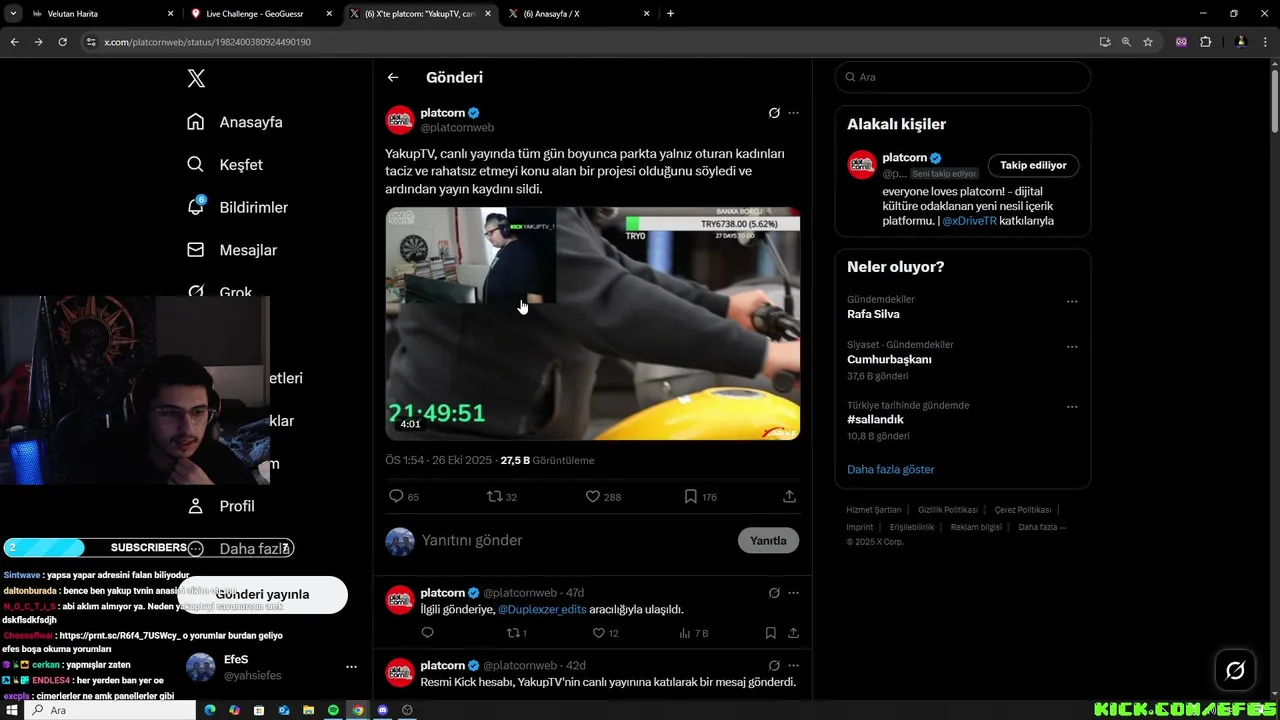This screenshot has height=720, width=1280.
Task: Open Discord from the taskbar
Action: click(x=382, y=710)
